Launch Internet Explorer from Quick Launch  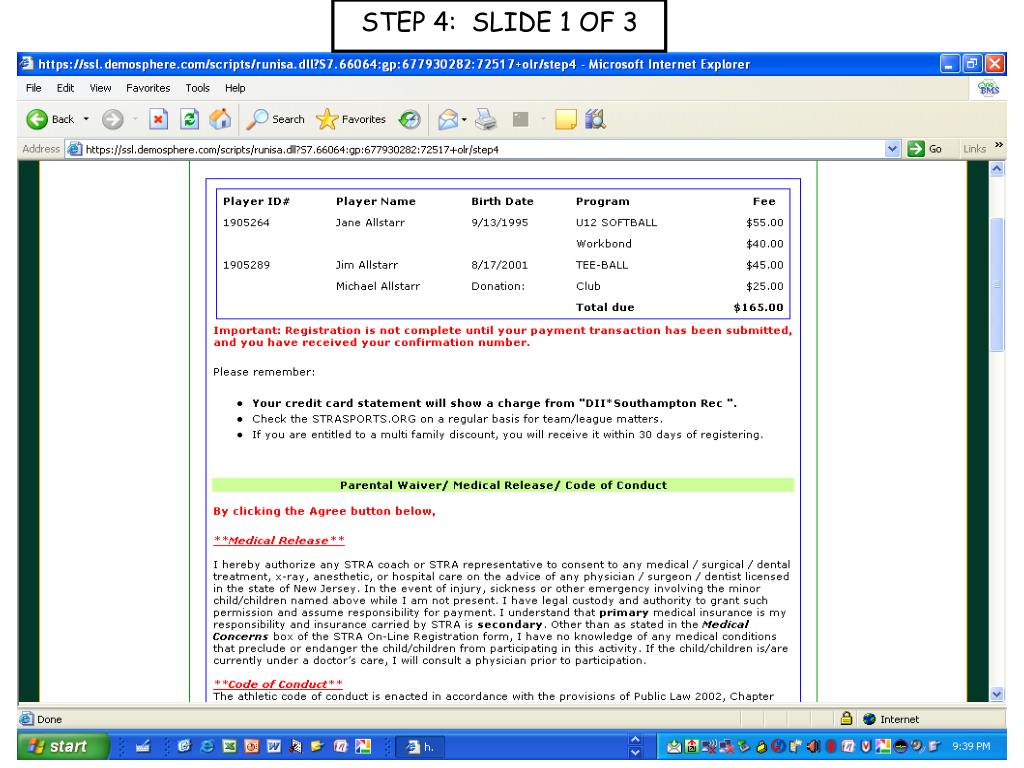pyautogui.click(x=207, y=746)
